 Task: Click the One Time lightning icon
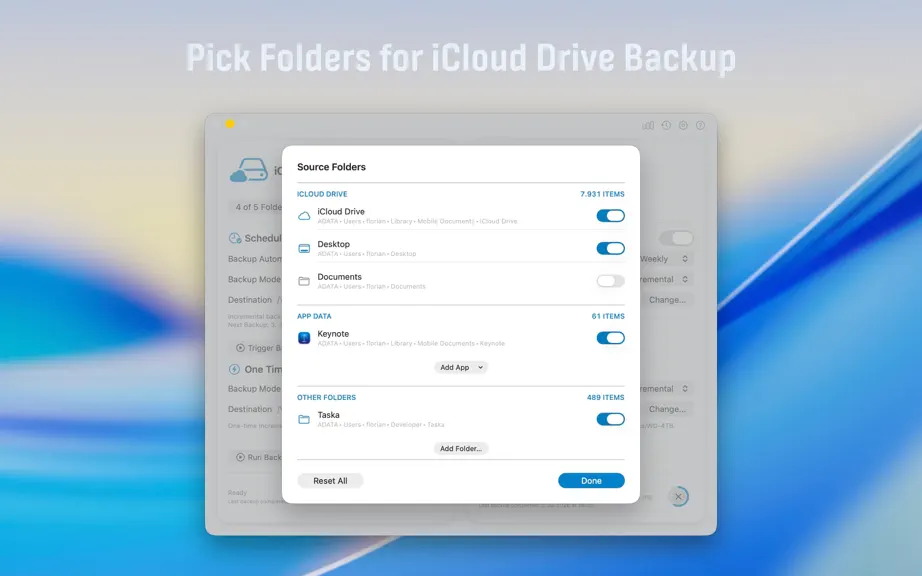pyautogui.click(x=234, y=369)
